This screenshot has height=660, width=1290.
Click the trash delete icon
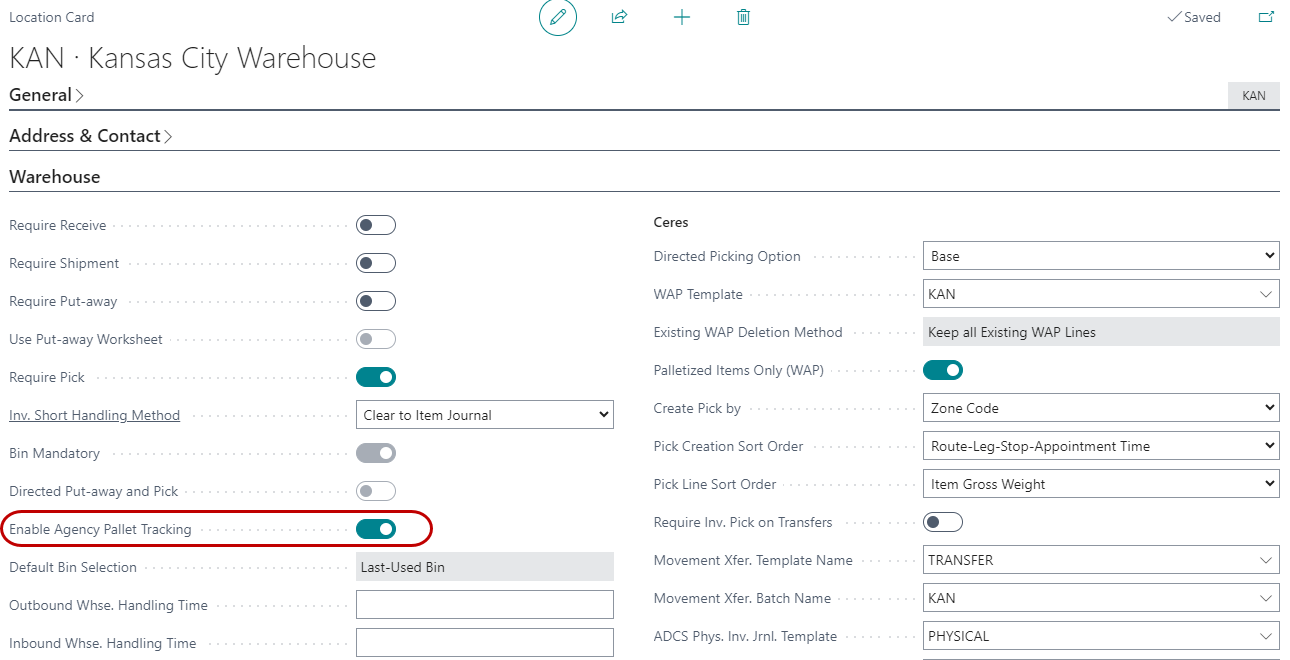(743, 17)
